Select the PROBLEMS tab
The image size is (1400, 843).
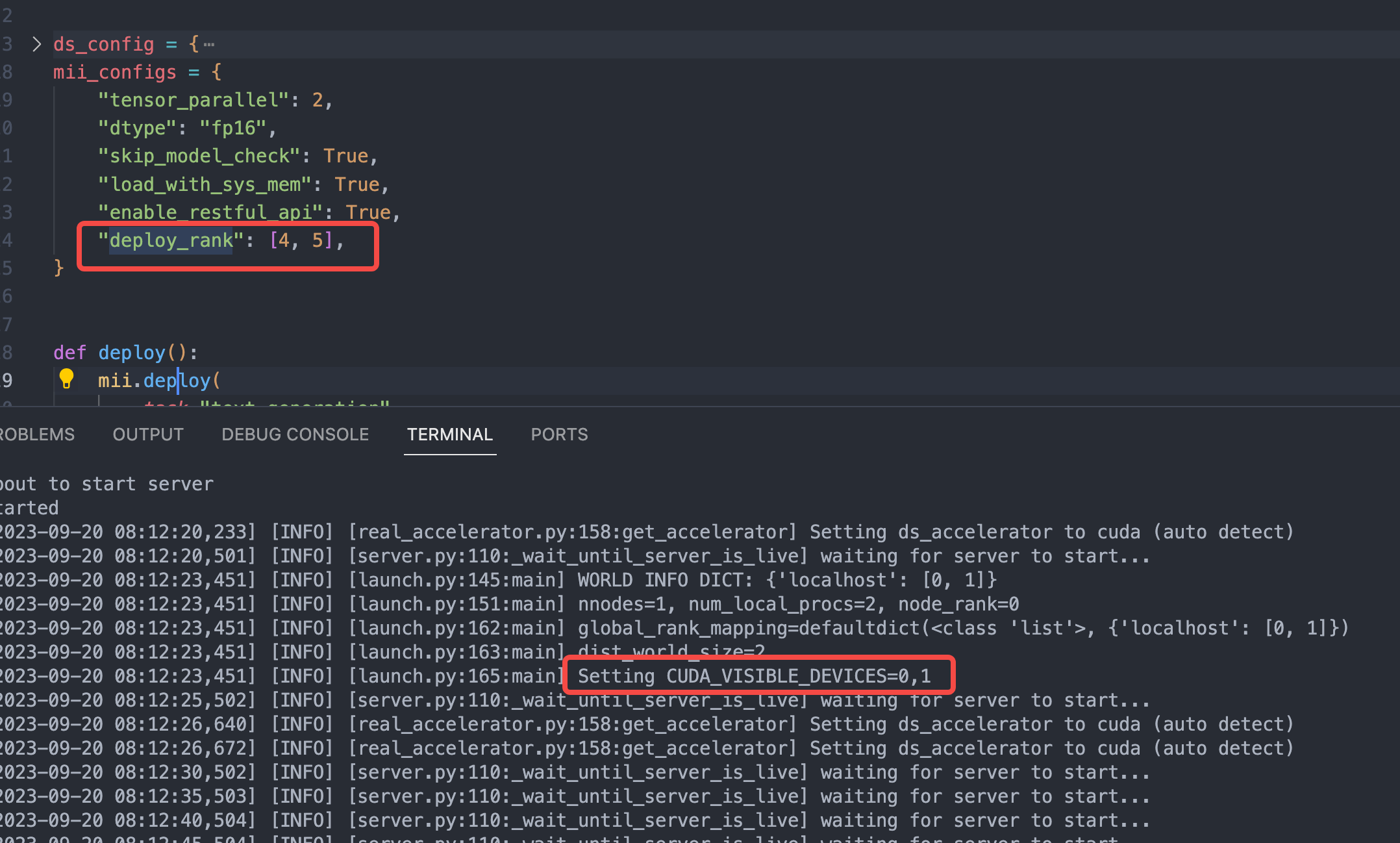tap(36, 434)
